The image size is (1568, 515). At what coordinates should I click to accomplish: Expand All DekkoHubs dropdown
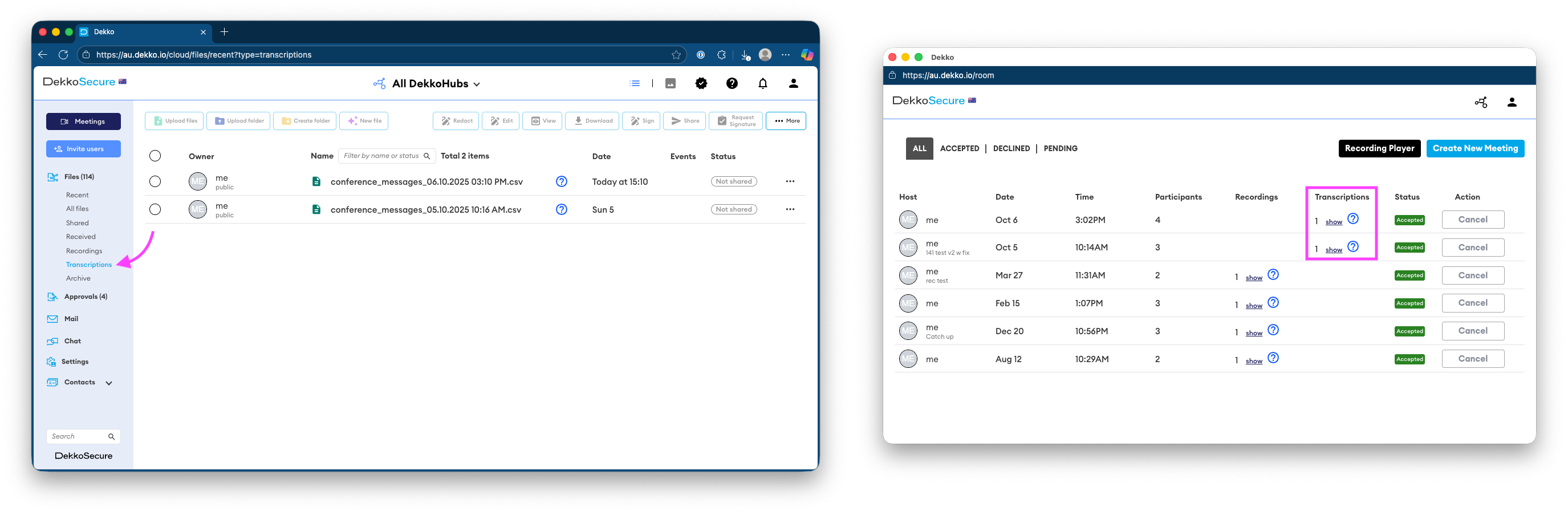pos(477,84)
